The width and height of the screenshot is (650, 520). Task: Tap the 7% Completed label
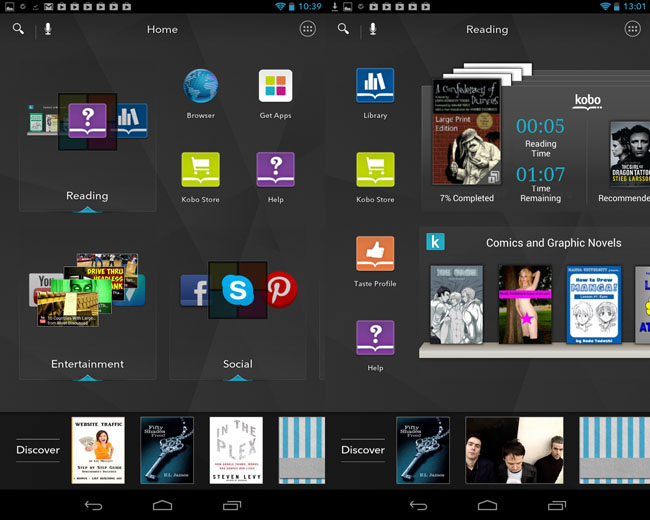pyautogui.click(x=467, y=198)
